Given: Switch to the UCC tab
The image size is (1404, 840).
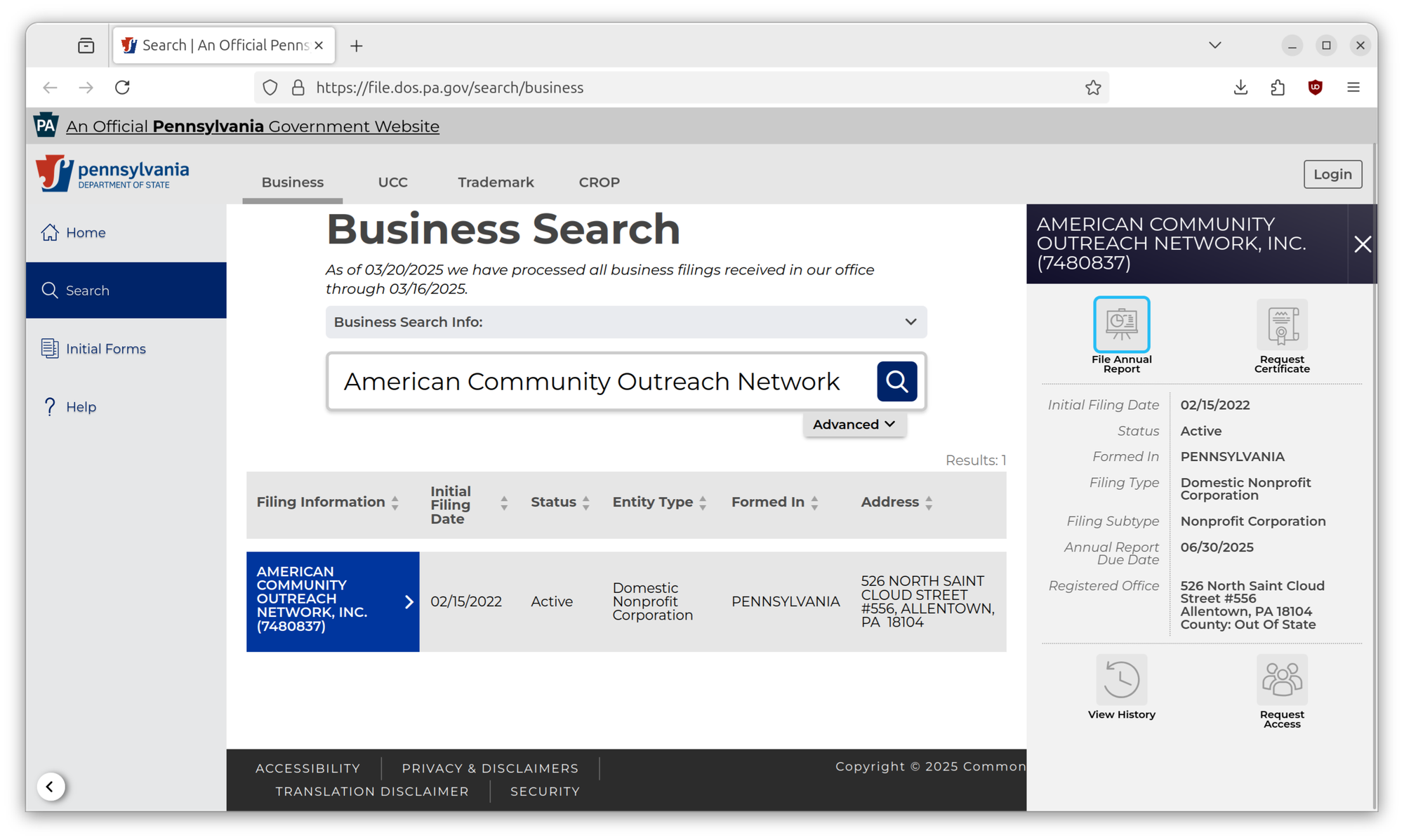Looking at the screenshot, I should tap(392, 182).
